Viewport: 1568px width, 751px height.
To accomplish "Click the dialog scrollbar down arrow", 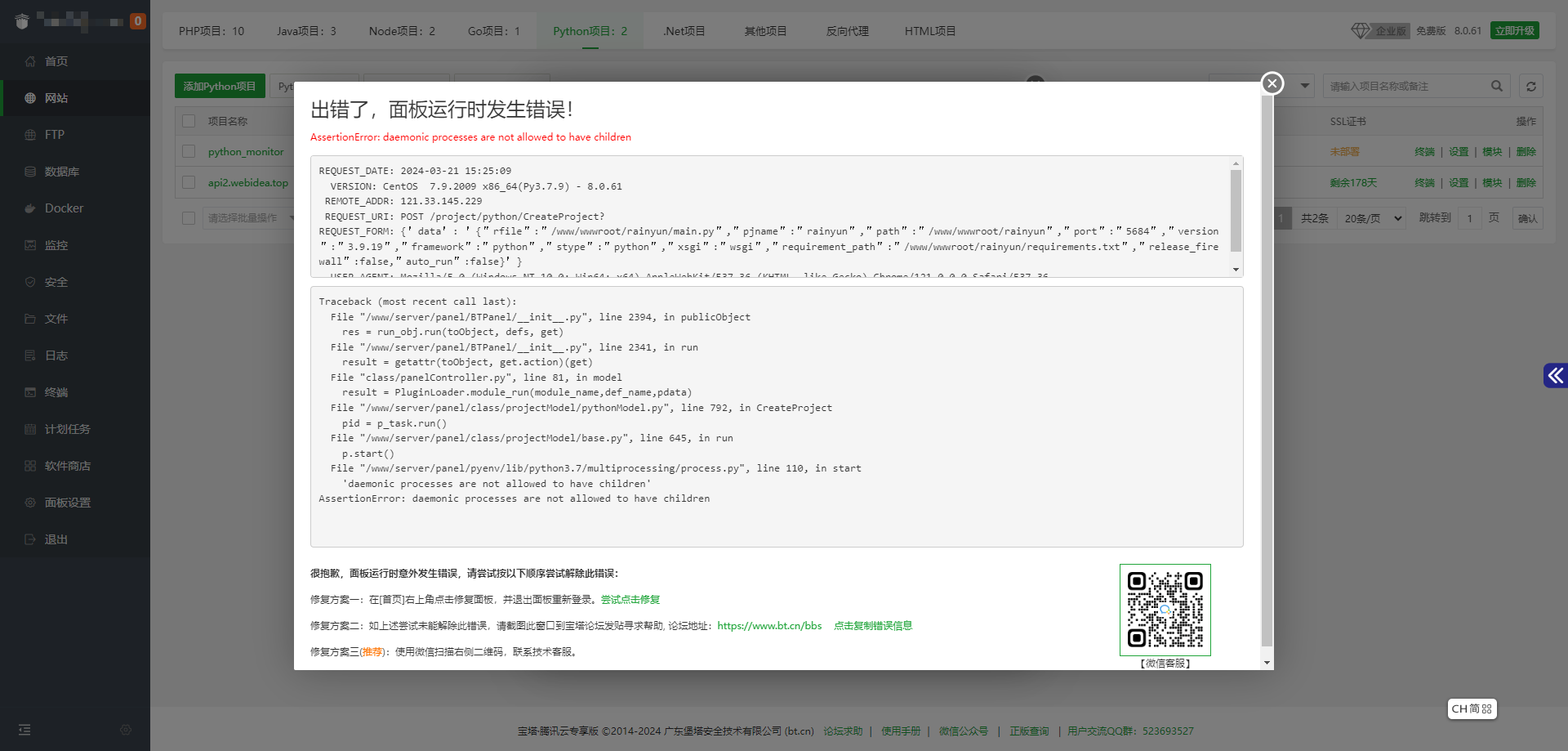I will [1267, 663].
